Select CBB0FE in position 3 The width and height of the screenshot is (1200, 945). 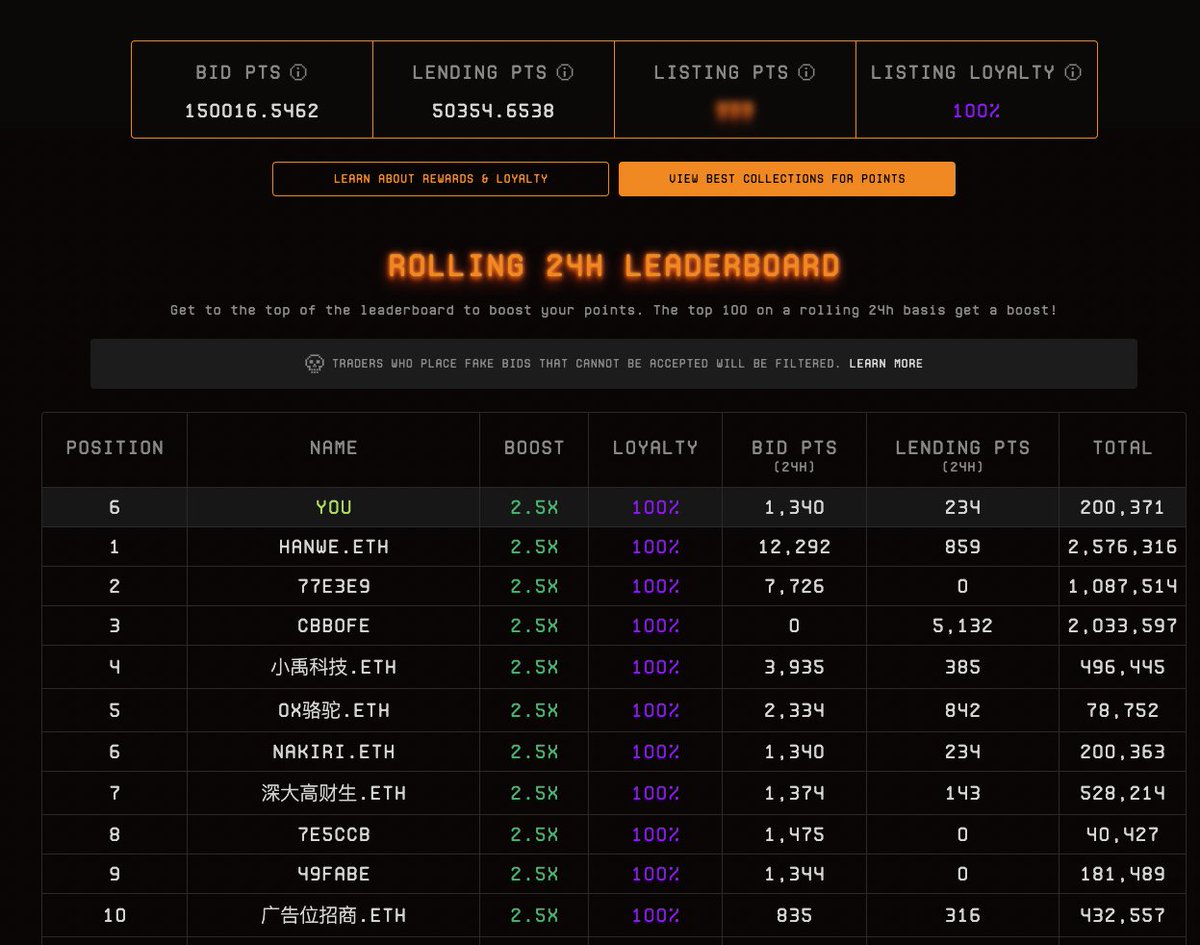(x=333, y=626)
